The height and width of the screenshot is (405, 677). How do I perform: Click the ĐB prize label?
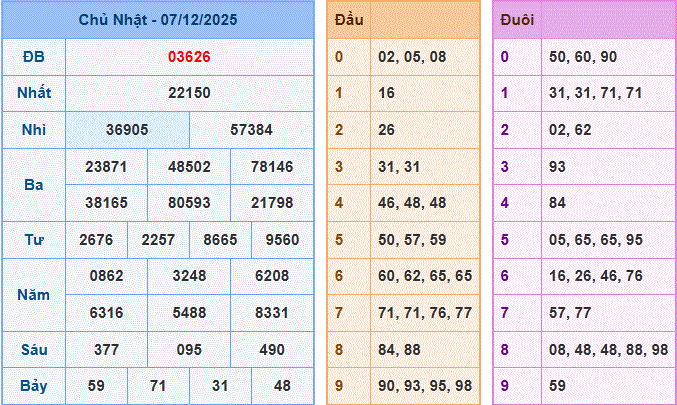click(x=34, y=57)
